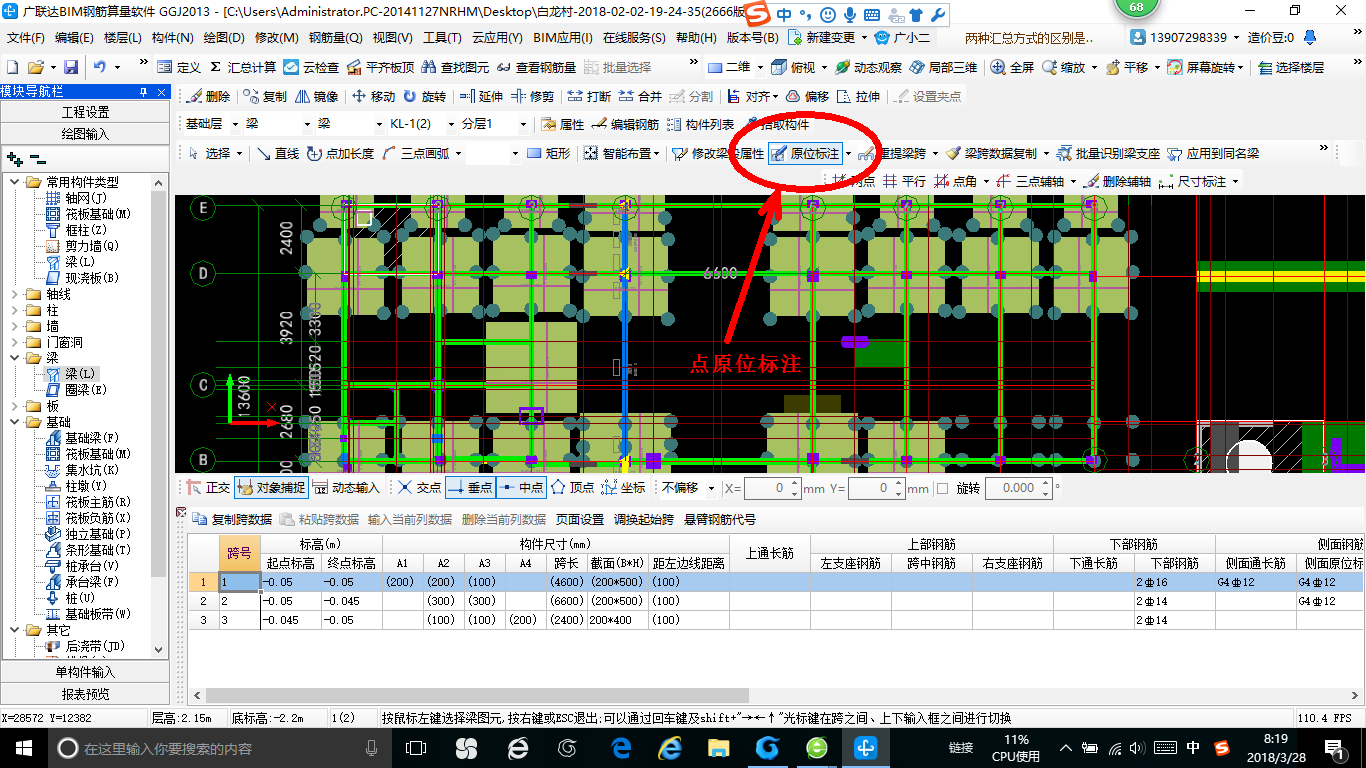This screenshot has width=1366, height=768.
Task: Open the 报表预览 panel
Action: [85, 693]
